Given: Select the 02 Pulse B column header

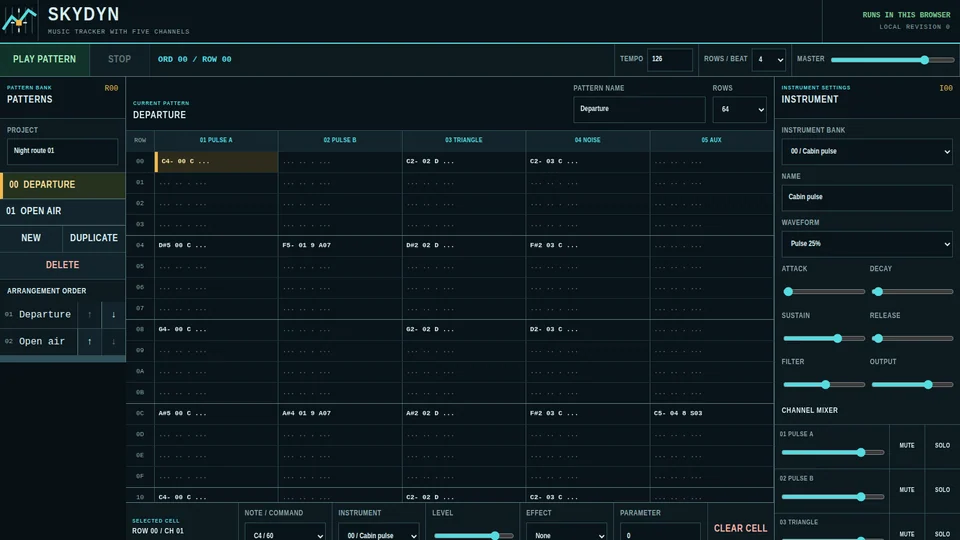Looking at the screenshot, I should (340, 140).
